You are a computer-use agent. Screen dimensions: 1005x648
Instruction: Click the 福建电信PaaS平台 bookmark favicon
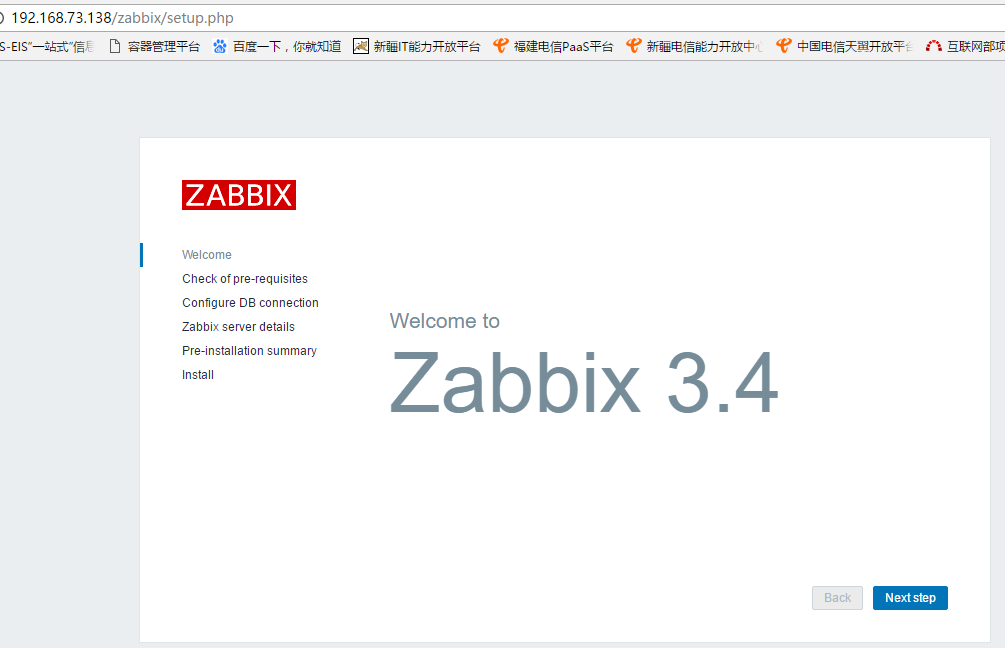pos(501,46)
